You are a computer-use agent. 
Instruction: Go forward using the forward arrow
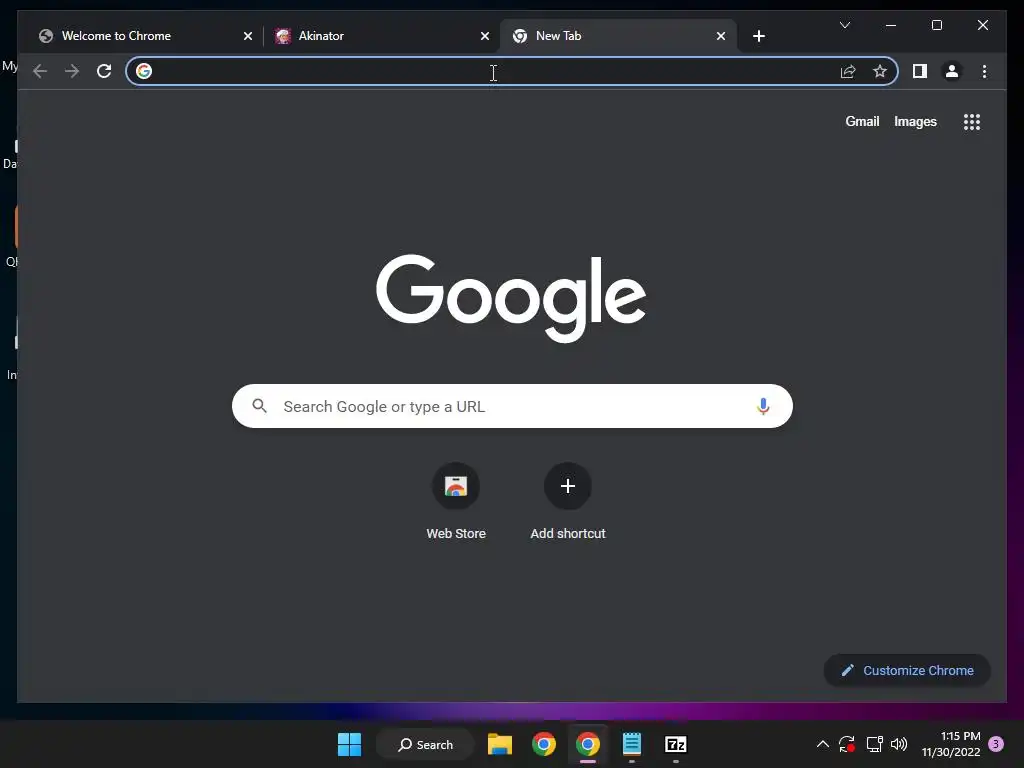click(x=72, y=71)
